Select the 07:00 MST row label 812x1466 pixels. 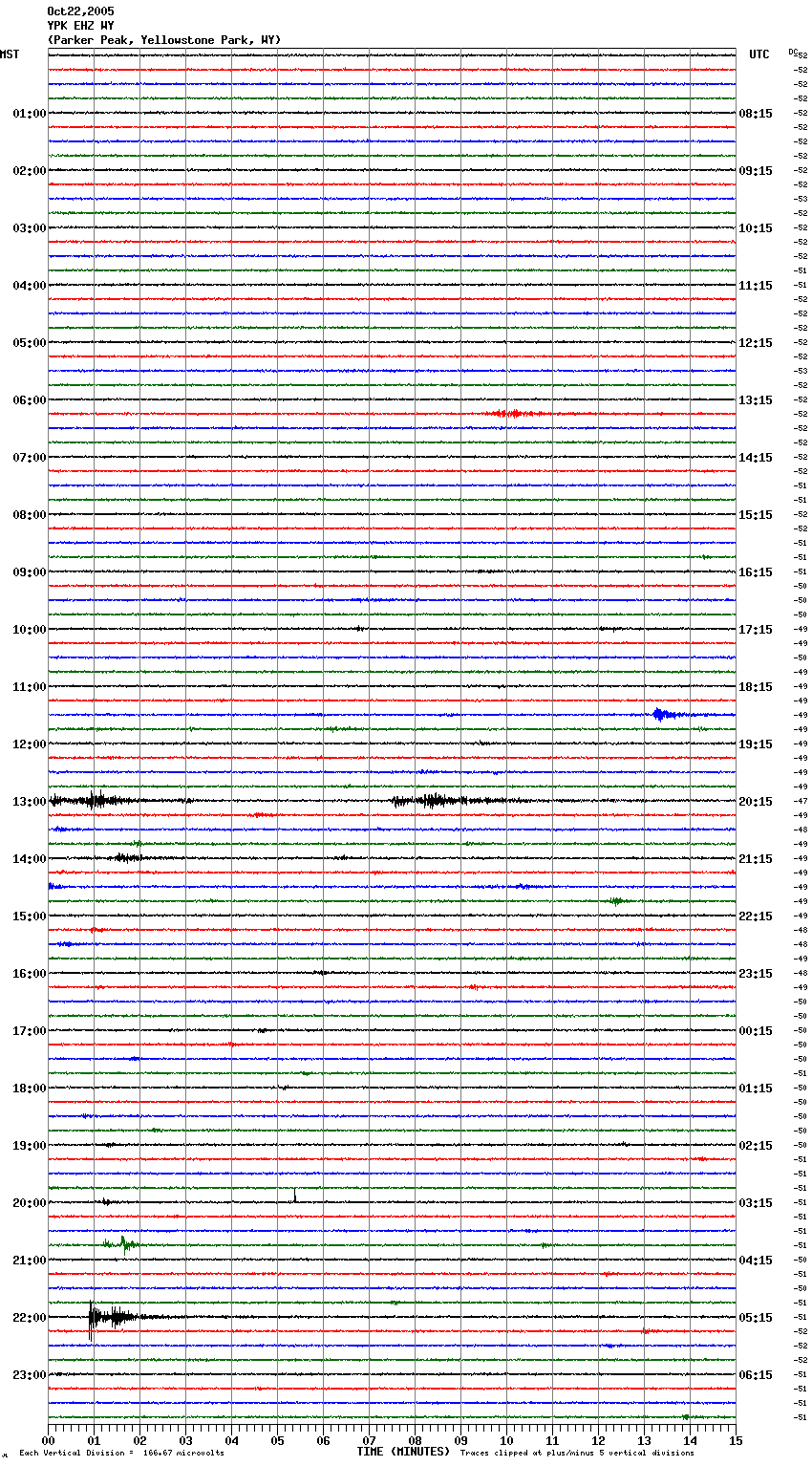30,458
